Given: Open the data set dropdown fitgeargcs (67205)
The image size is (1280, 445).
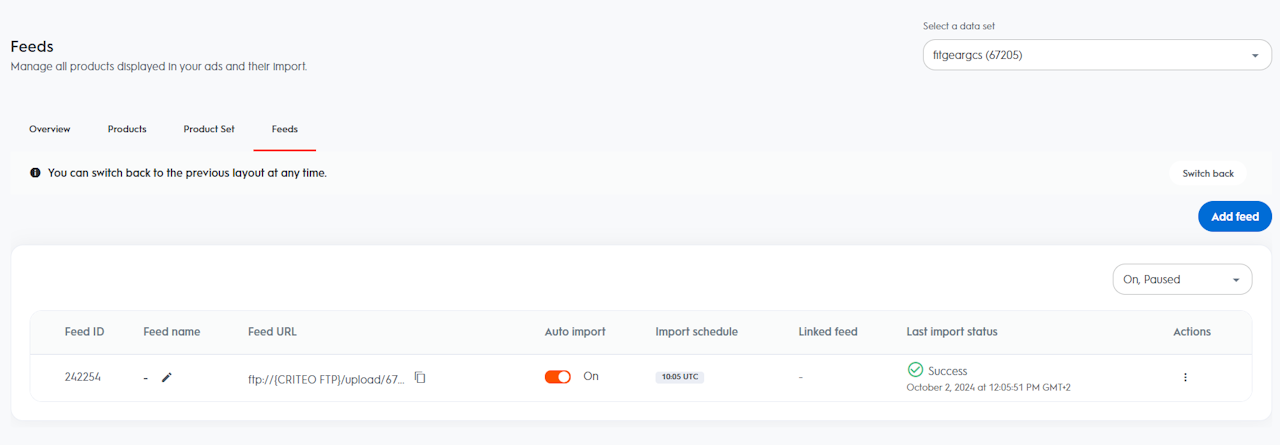Looking at the screenshot, I should pos(1084,55).
